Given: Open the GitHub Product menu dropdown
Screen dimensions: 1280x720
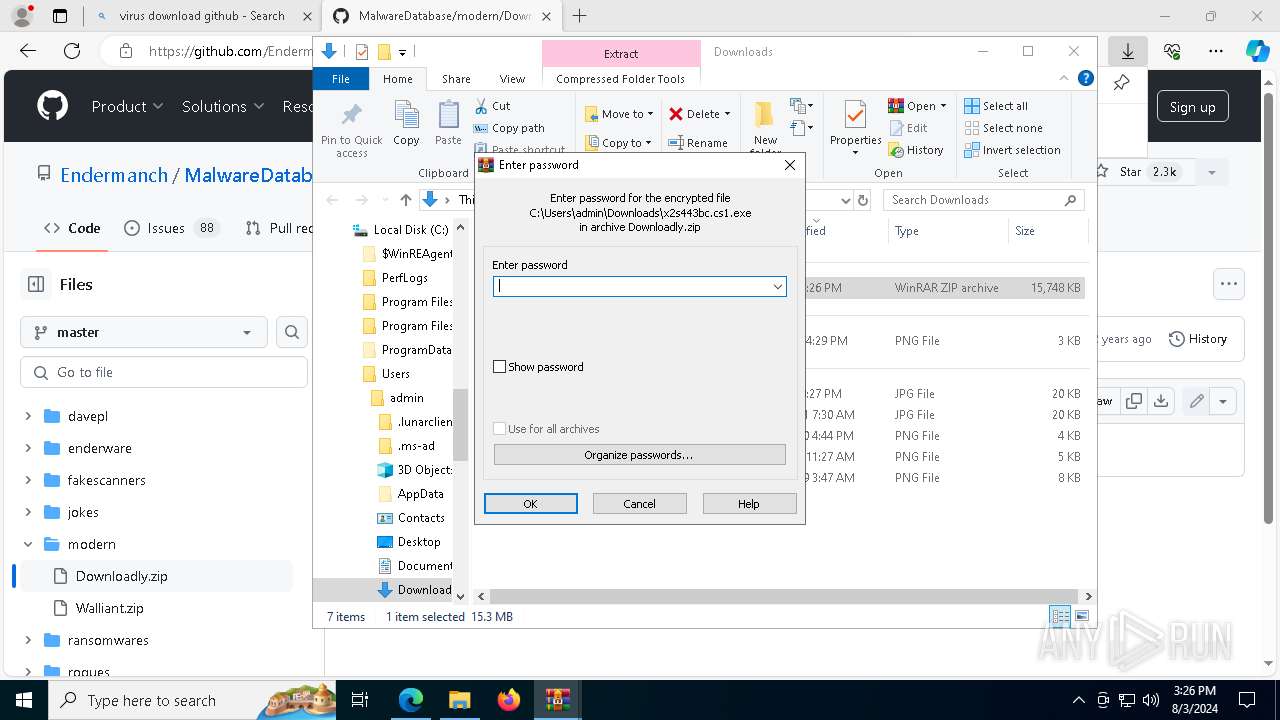Looking at the screenshot, I should [127, 106].
